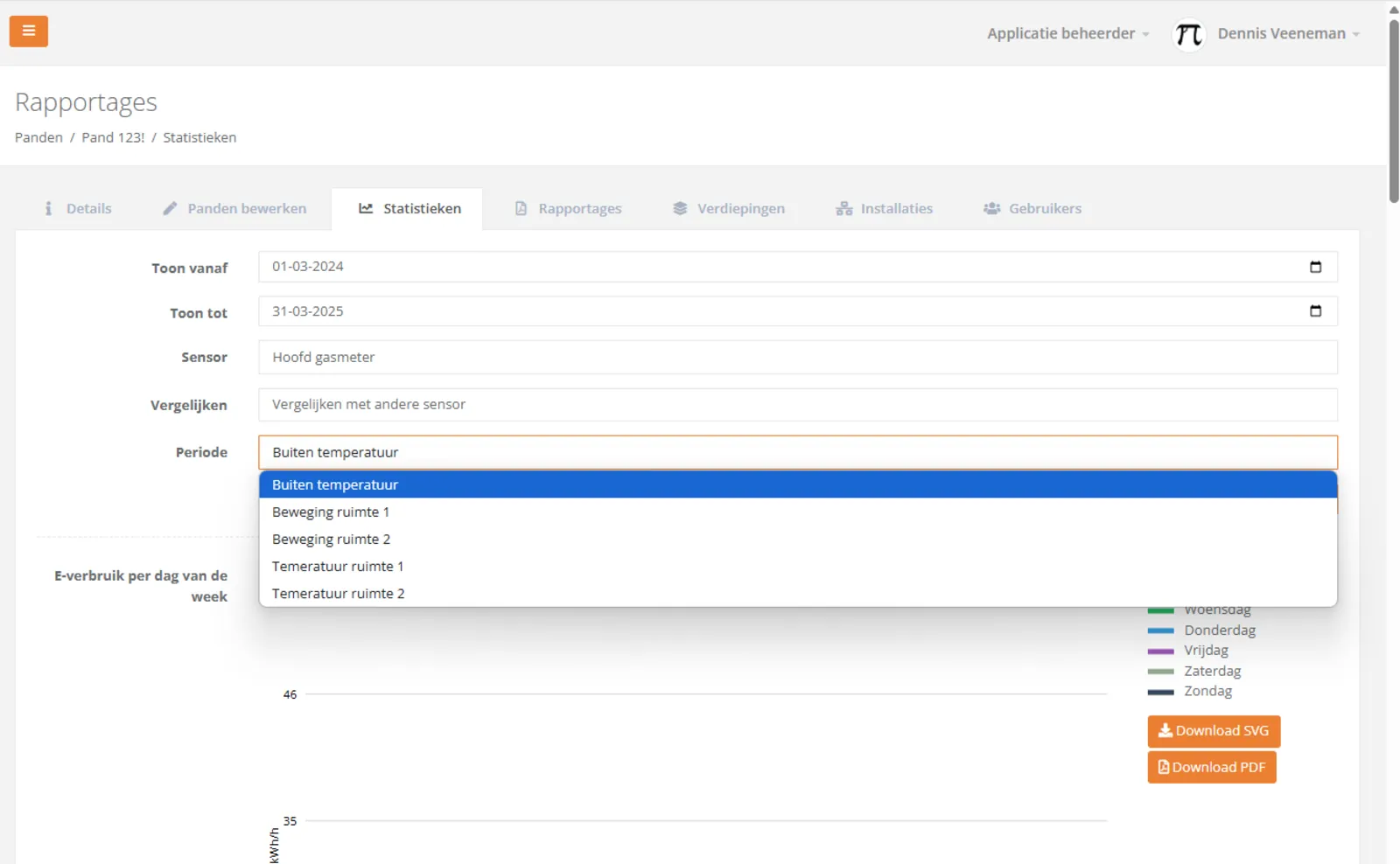Click the Toon vanaf date field
1400x864 pixels.
[797, 267]
